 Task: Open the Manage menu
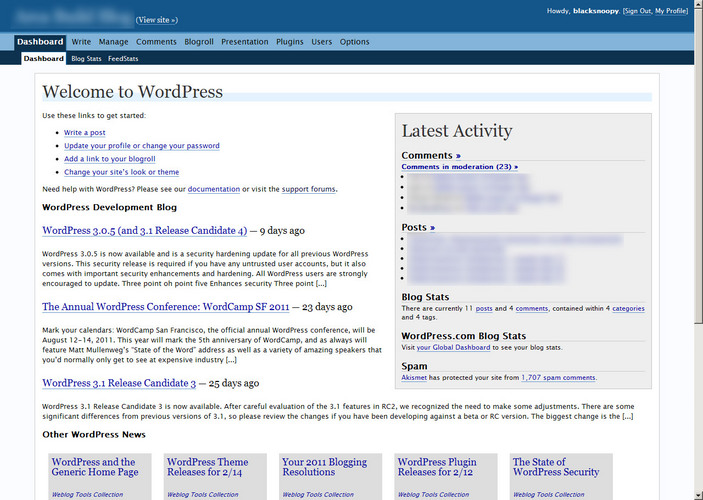113,42
